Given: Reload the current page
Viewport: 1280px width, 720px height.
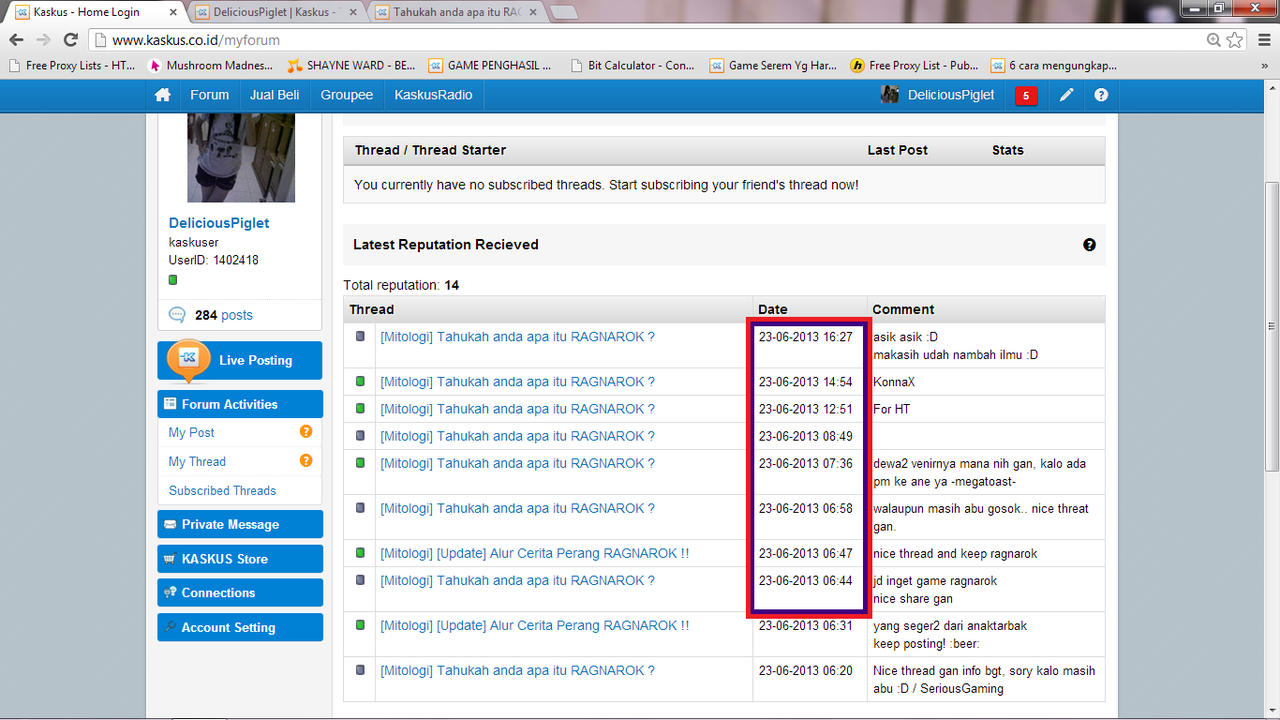Looking at the screenshot, I should pos(70,40).
